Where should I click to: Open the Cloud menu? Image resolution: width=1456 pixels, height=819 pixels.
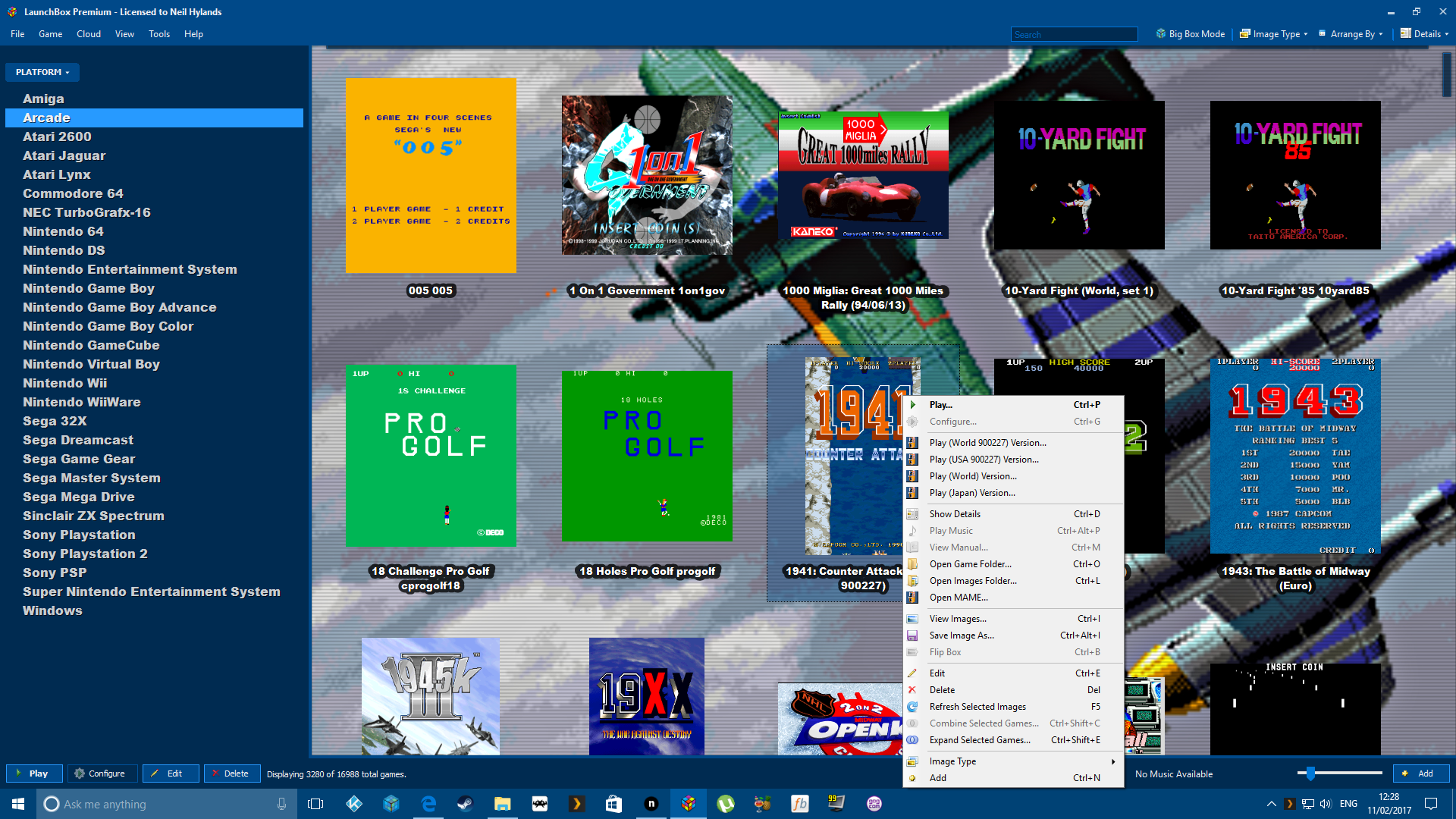click(89, 34)
